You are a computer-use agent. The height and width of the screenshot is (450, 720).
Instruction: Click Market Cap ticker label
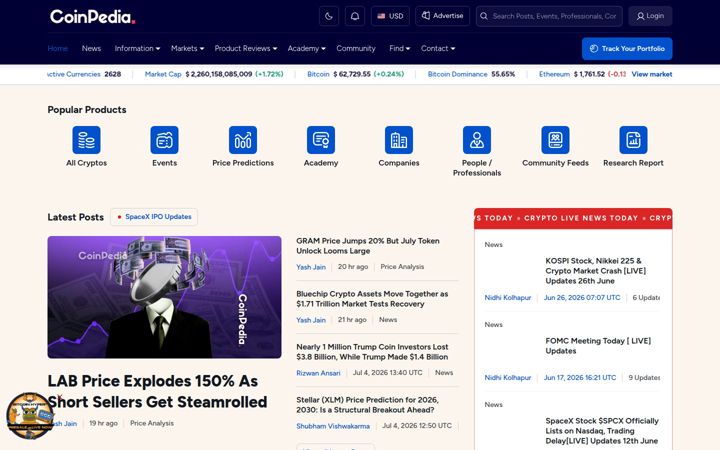pos(163,74)
